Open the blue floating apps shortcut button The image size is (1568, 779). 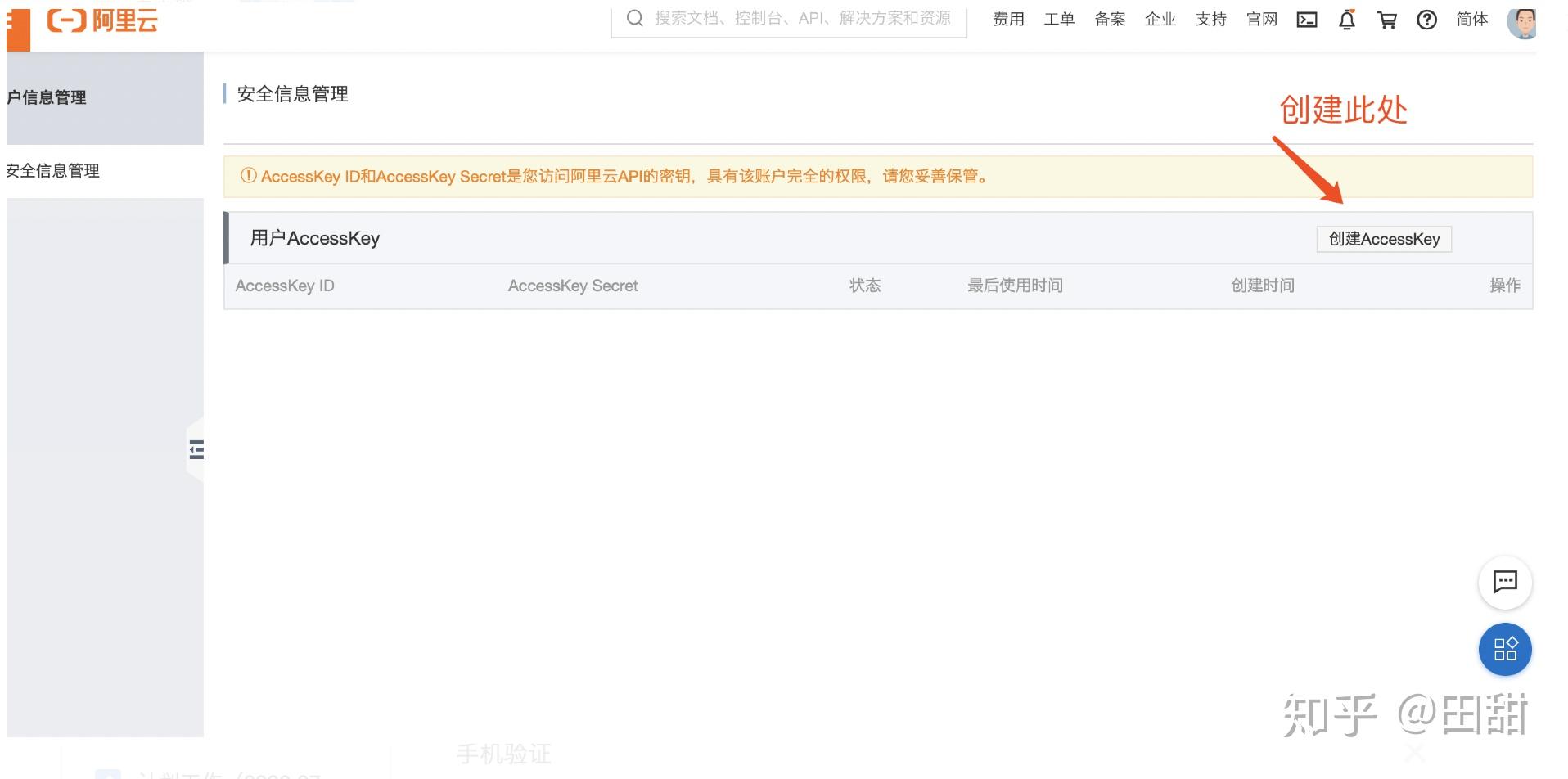coord(1505,649)
